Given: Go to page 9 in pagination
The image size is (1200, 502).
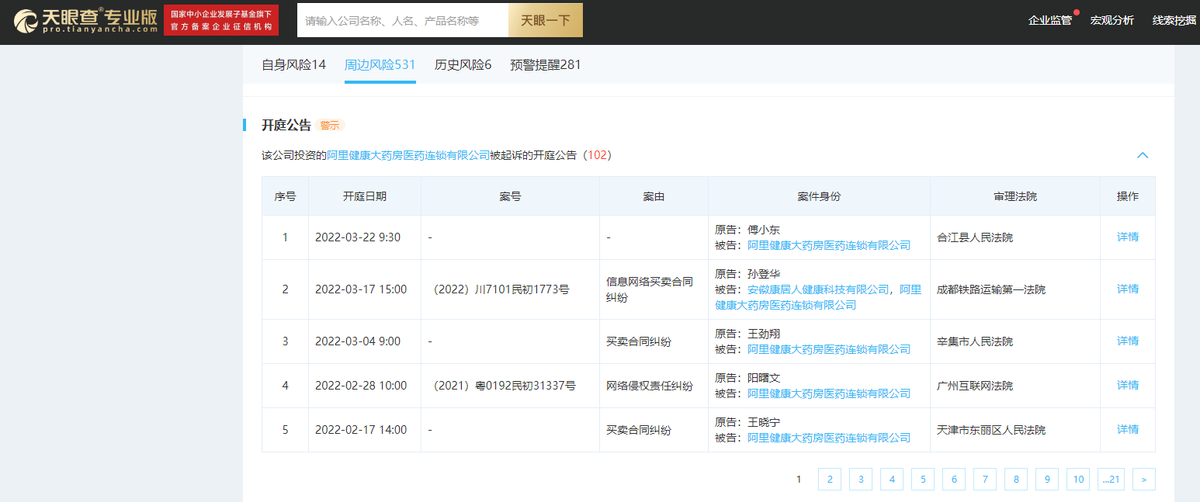Looking at the screenshot, I should [1046, 479].
